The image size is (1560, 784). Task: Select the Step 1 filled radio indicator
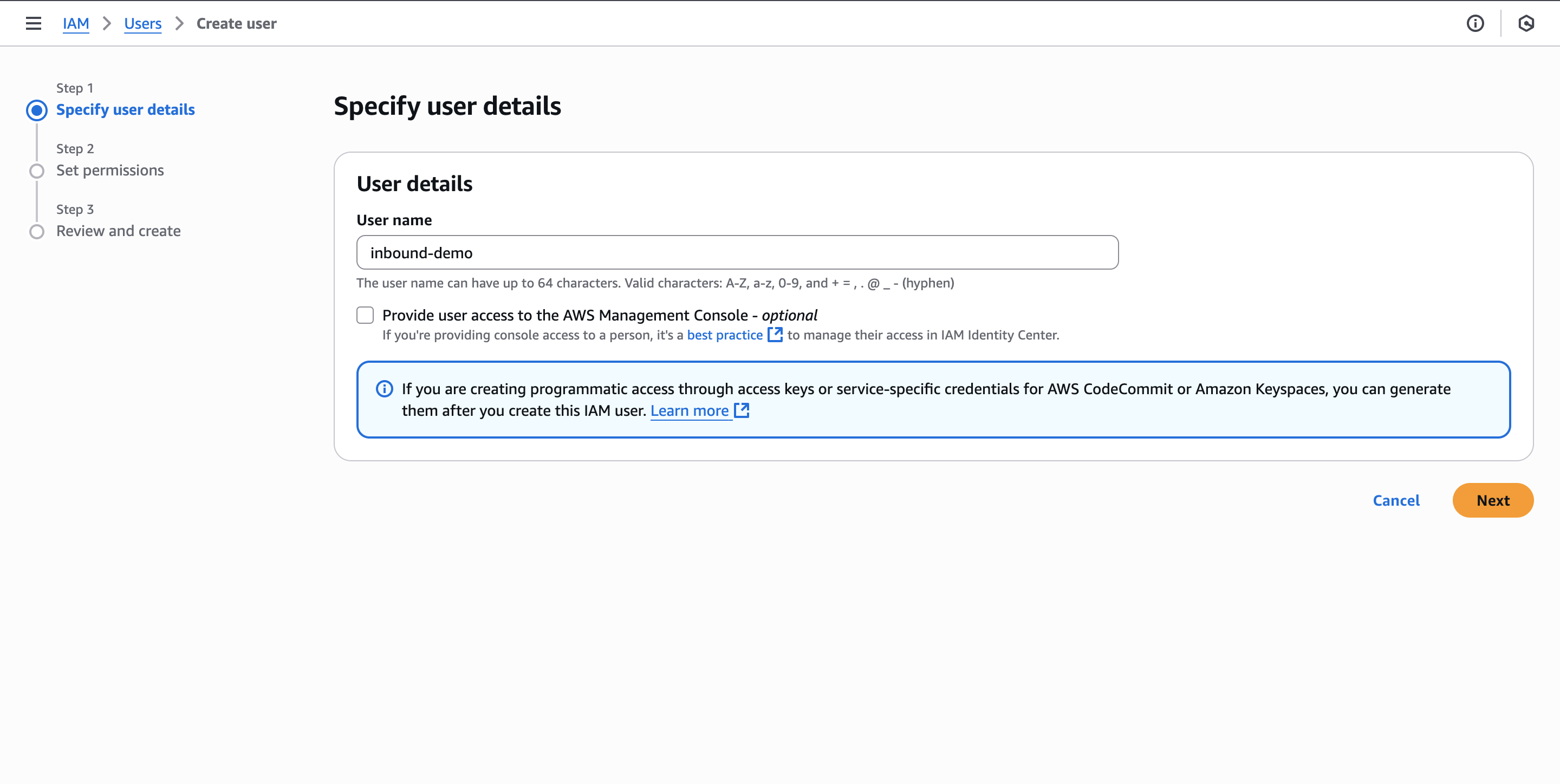coord(37,109)
